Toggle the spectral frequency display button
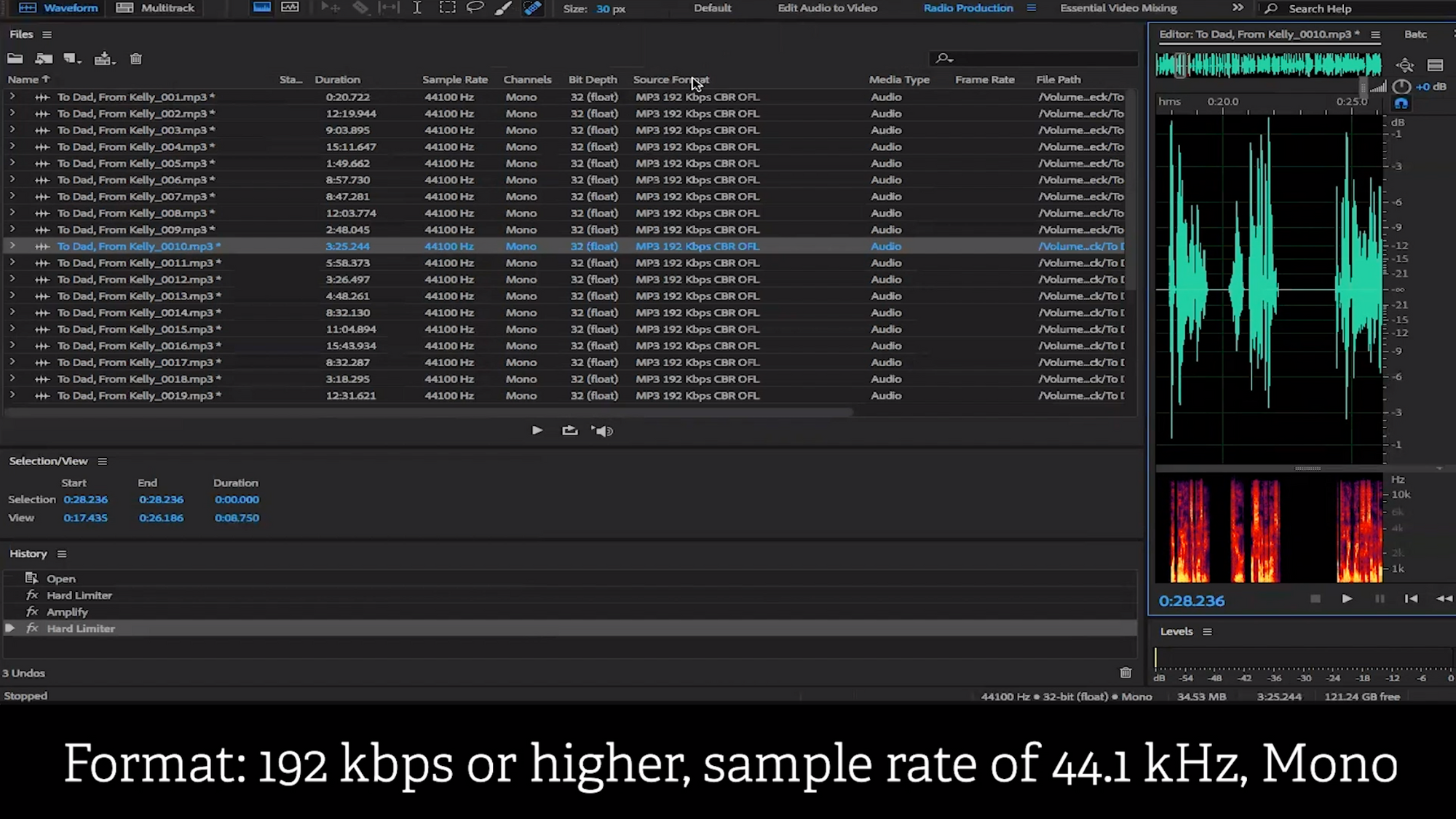Viewport: 1456px width, 819px height. pyautogui.click(x=262, y=8)
